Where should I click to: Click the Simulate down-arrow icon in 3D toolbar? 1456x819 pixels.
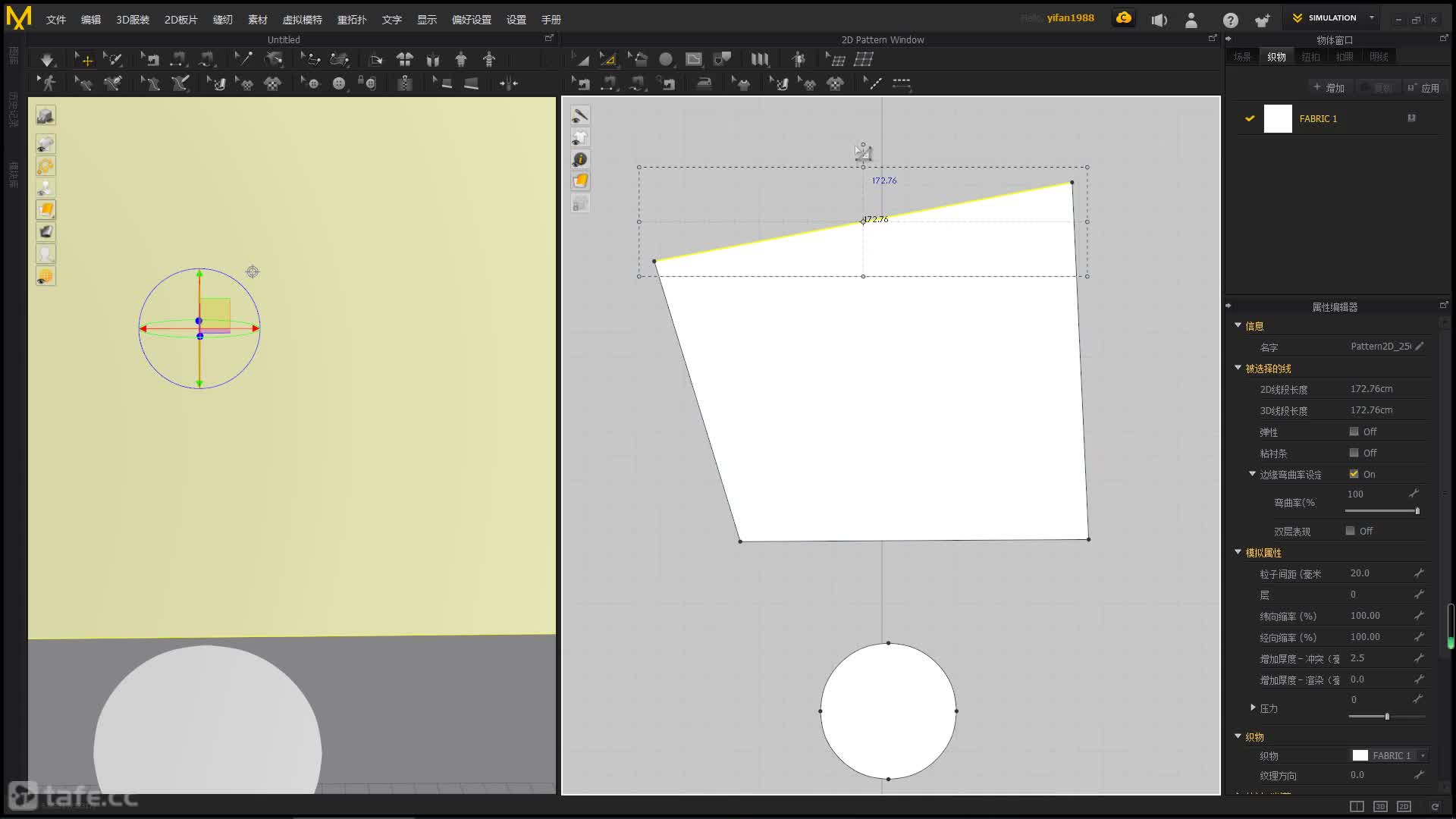pos(47,59)
